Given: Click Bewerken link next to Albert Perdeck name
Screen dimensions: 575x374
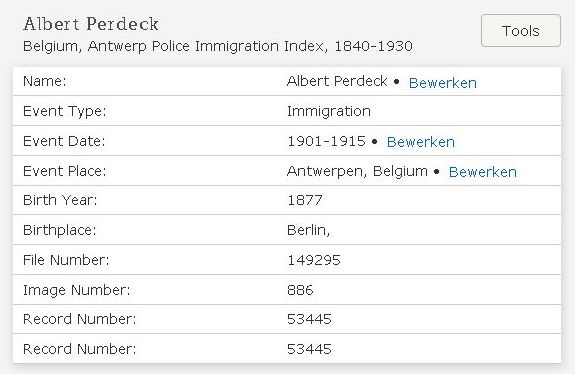Looking at the screenshot, I should [443, 83].
